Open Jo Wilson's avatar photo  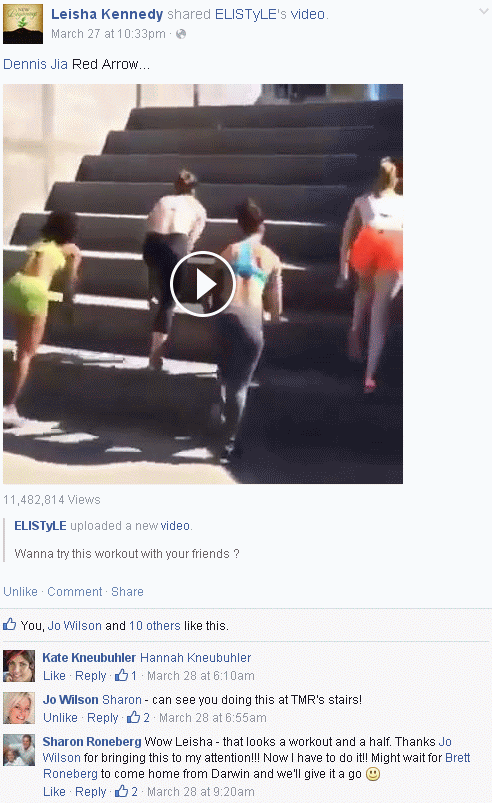(19, 708)
